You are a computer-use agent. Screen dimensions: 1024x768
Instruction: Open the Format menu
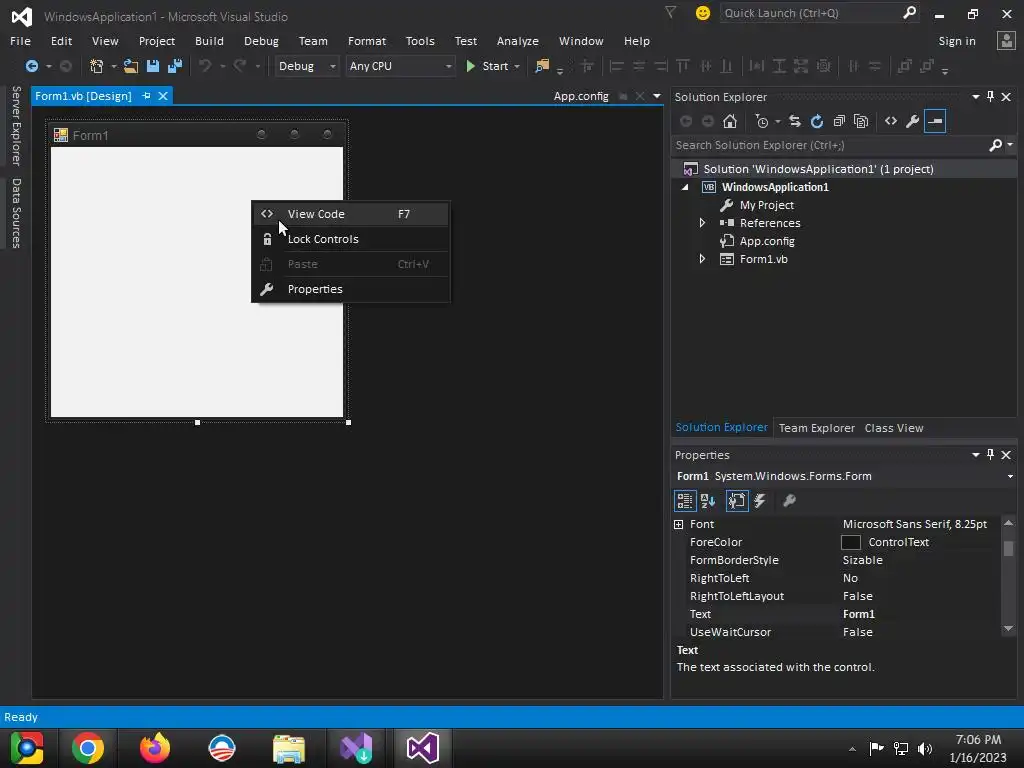[367, 40]
